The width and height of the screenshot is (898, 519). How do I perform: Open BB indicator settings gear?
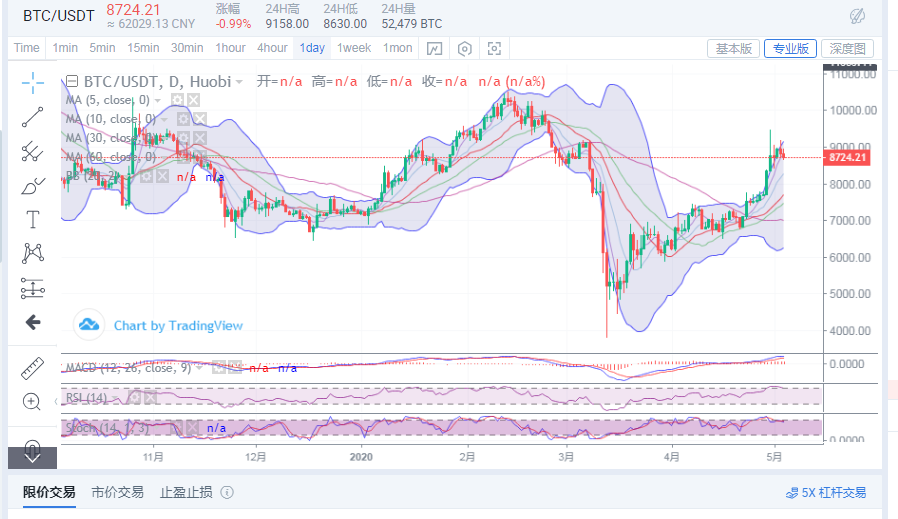tap(147, 176)
